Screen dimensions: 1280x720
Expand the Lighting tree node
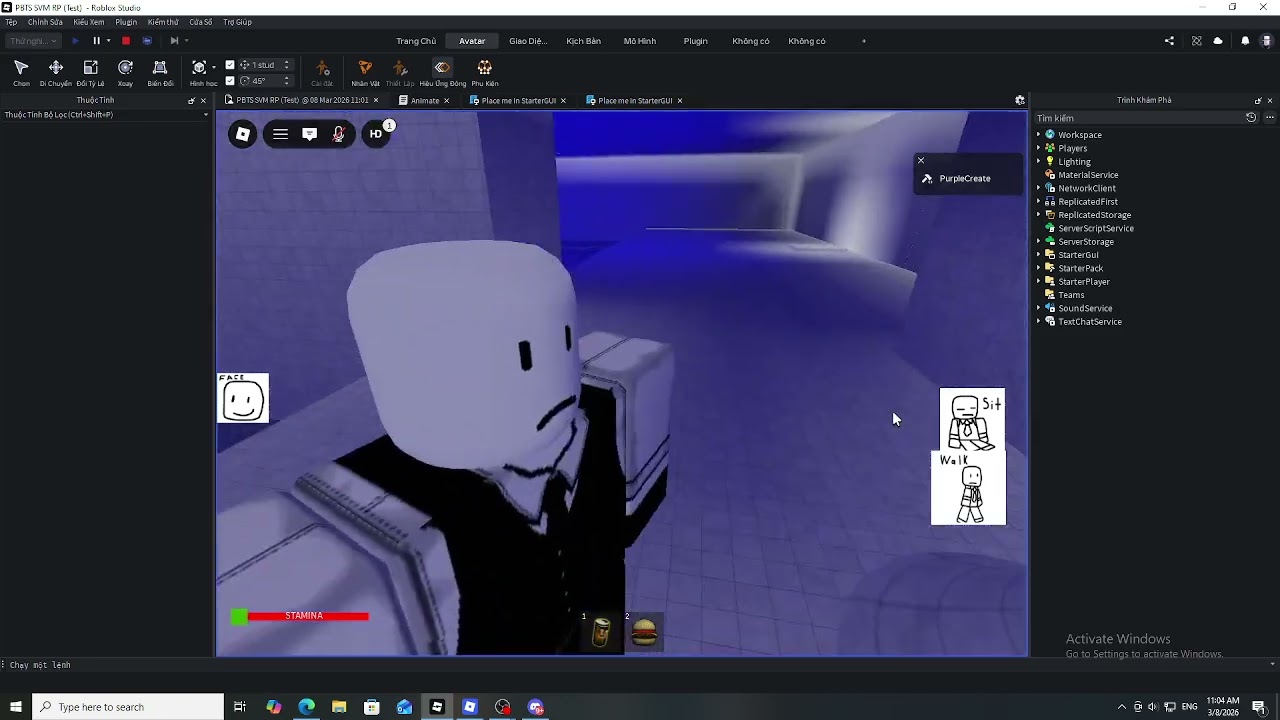coord(1038,162)
